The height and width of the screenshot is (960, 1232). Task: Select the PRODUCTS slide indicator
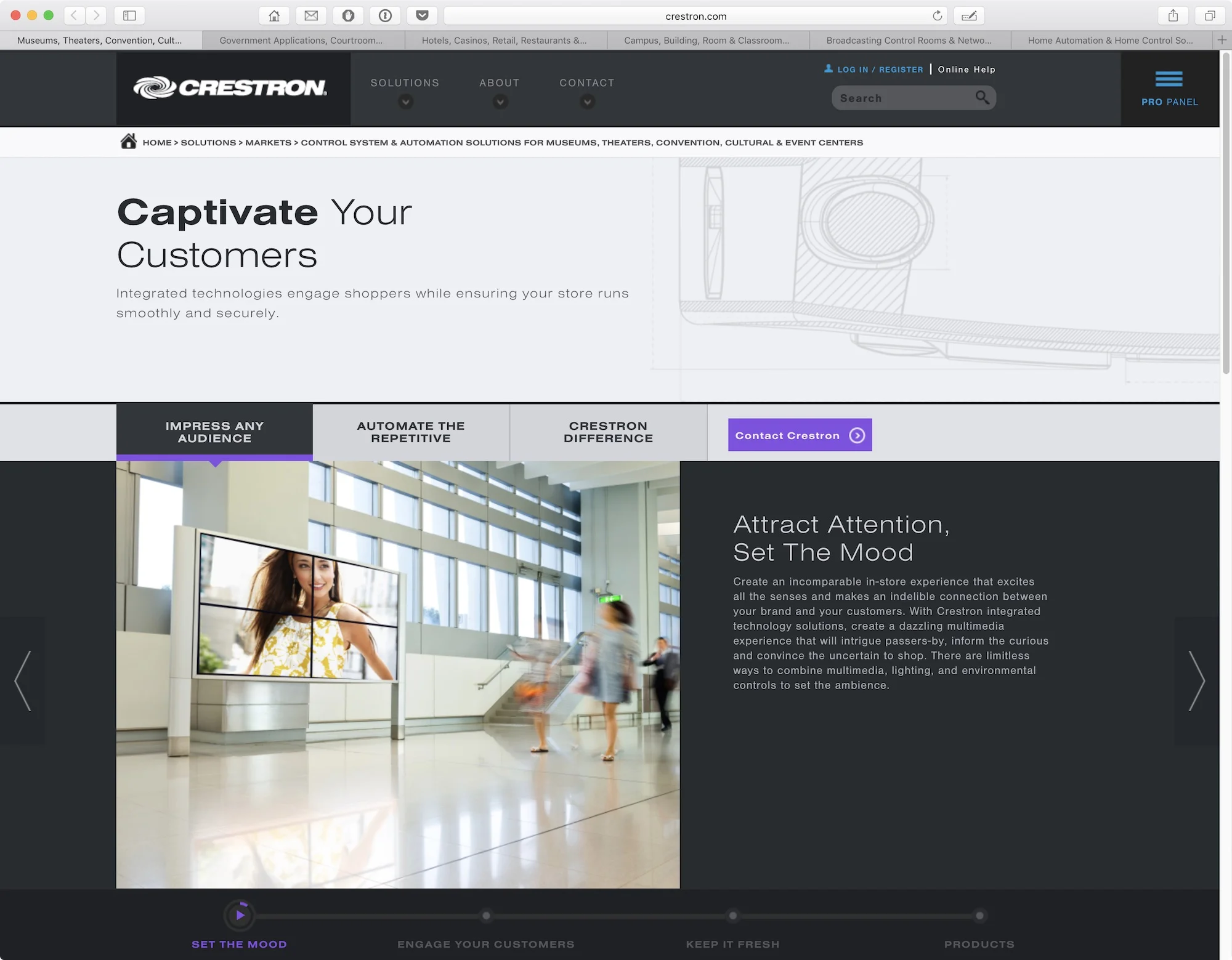[x=979, y=916]
